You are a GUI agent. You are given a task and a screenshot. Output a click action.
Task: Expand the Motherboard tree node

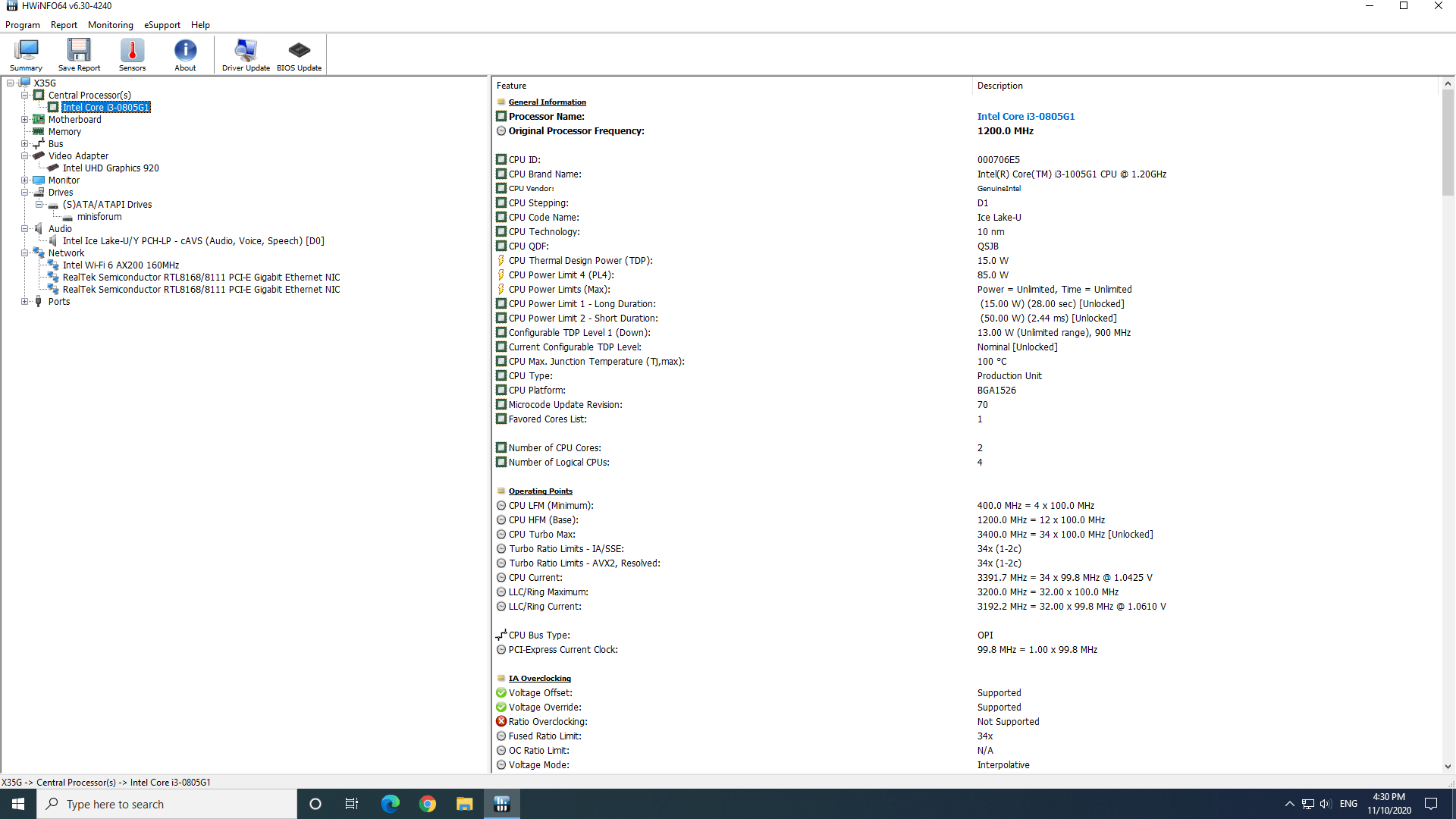pyautogui.click(x=25, y=120)
